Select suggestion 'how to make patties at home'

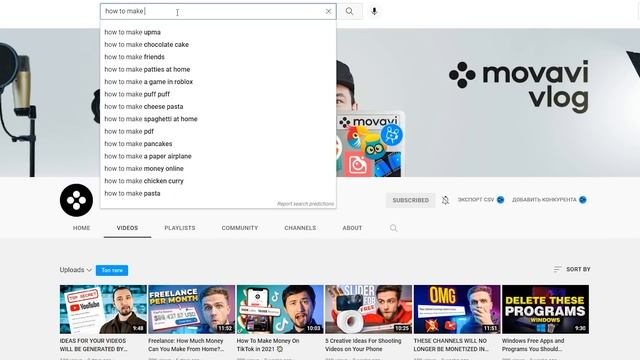click(218, 69)
